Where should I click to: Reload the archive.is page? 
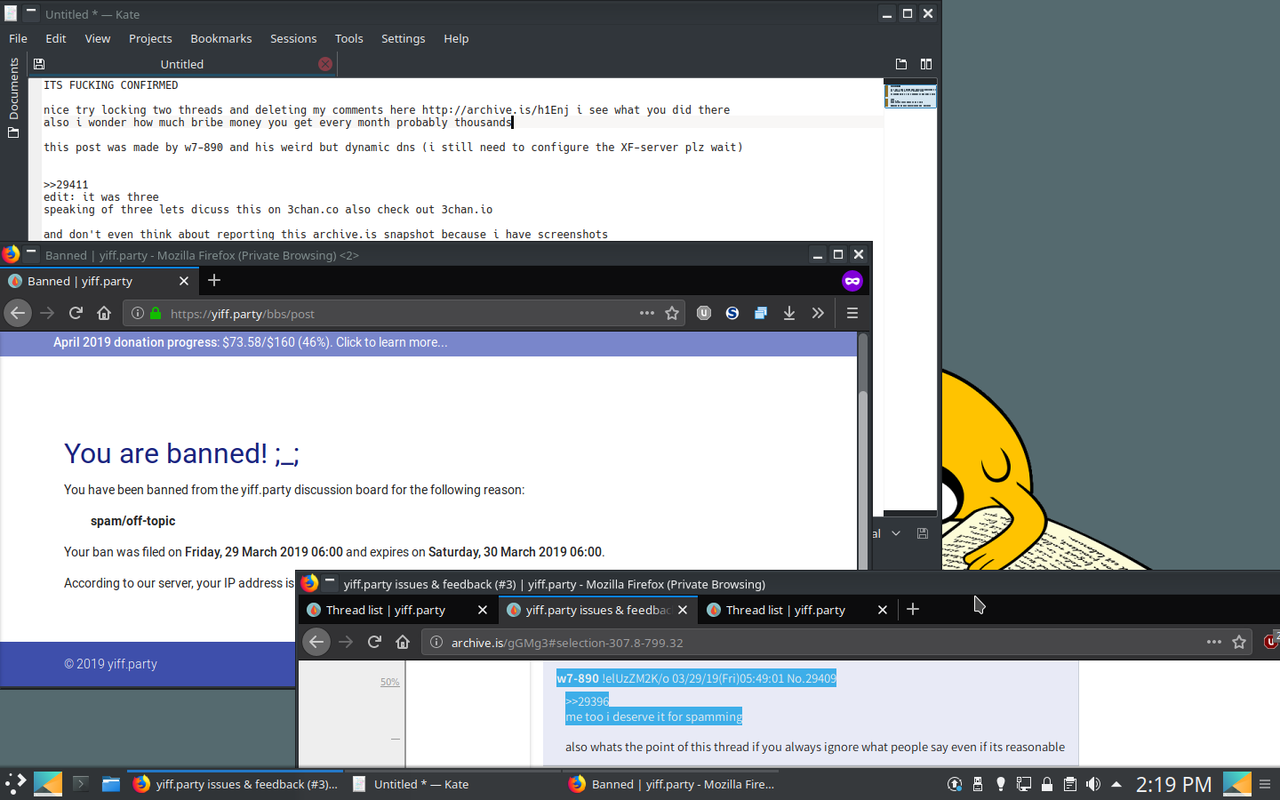(374, 642)
